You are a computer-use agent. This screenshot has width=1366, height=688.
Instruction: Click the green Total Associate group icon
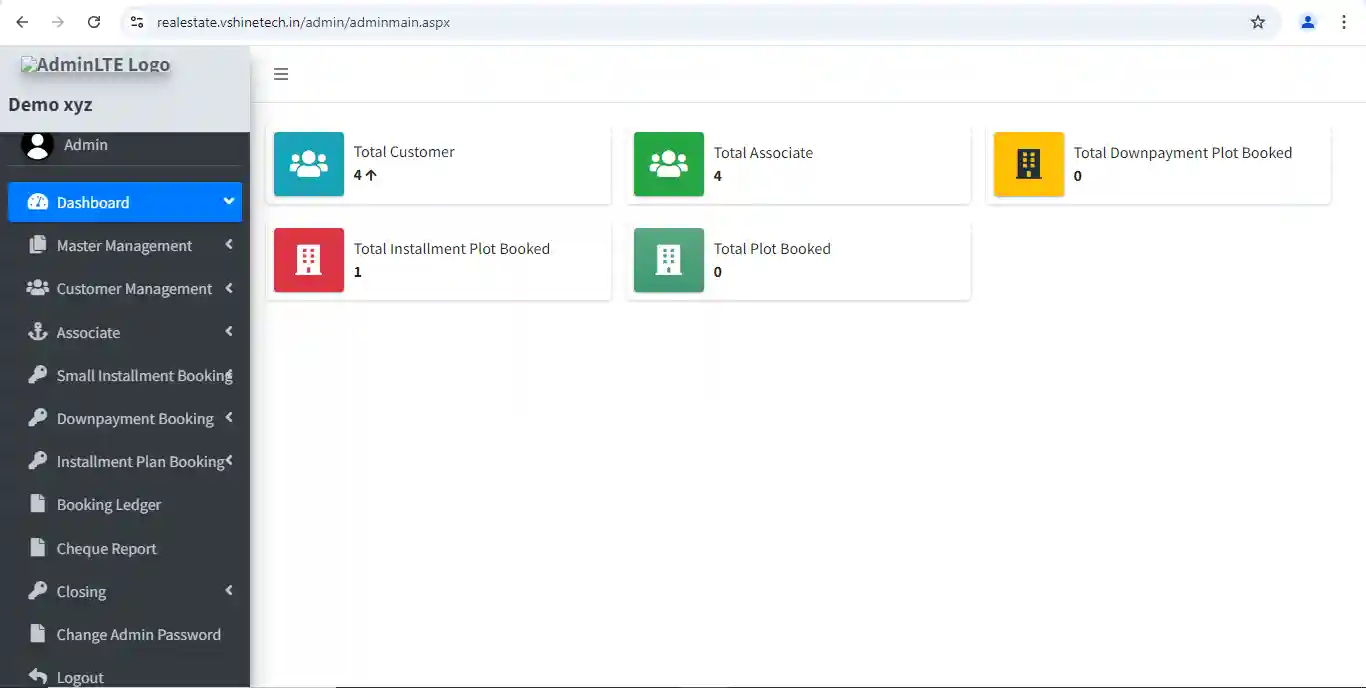click(668, 164)
